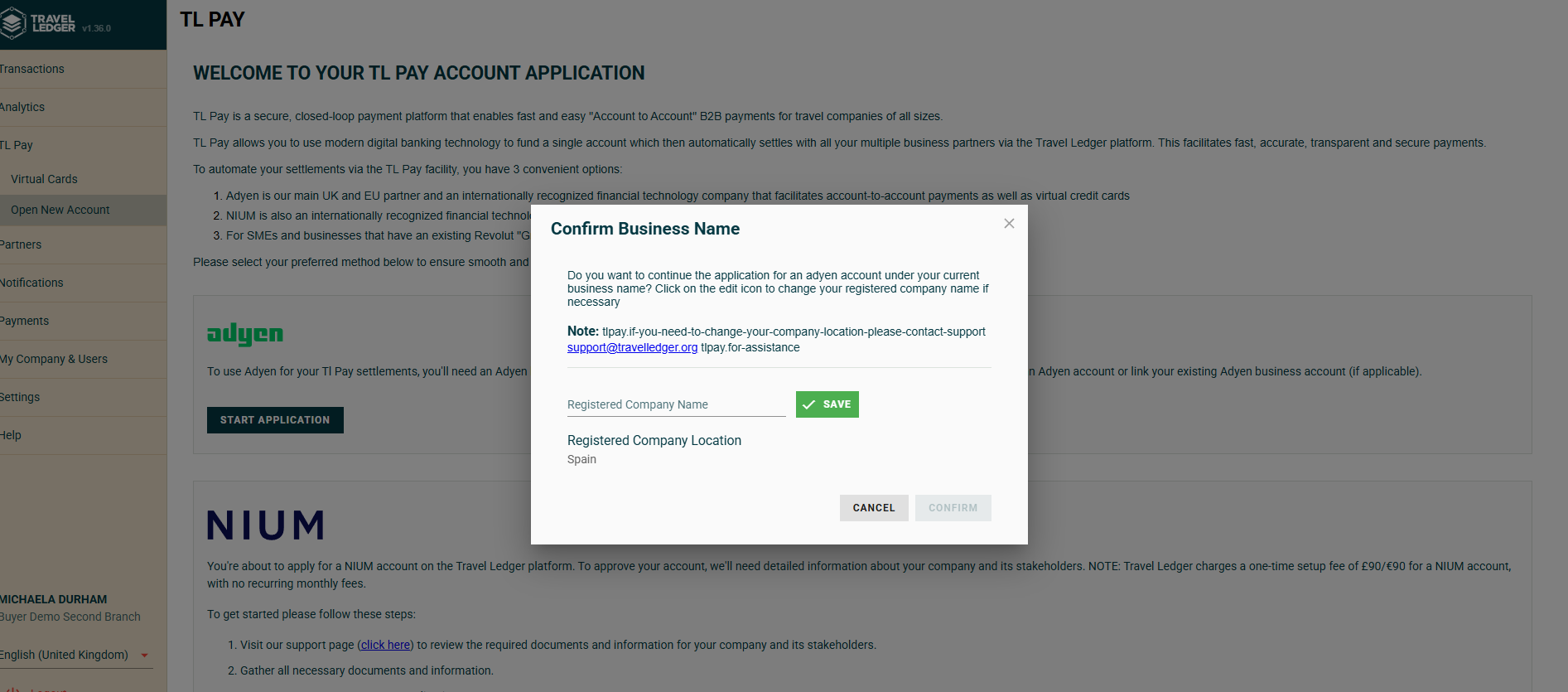The image size is (1568, 692).
Task: Open the support@travelledger.org email link
Action: [632, 347]
